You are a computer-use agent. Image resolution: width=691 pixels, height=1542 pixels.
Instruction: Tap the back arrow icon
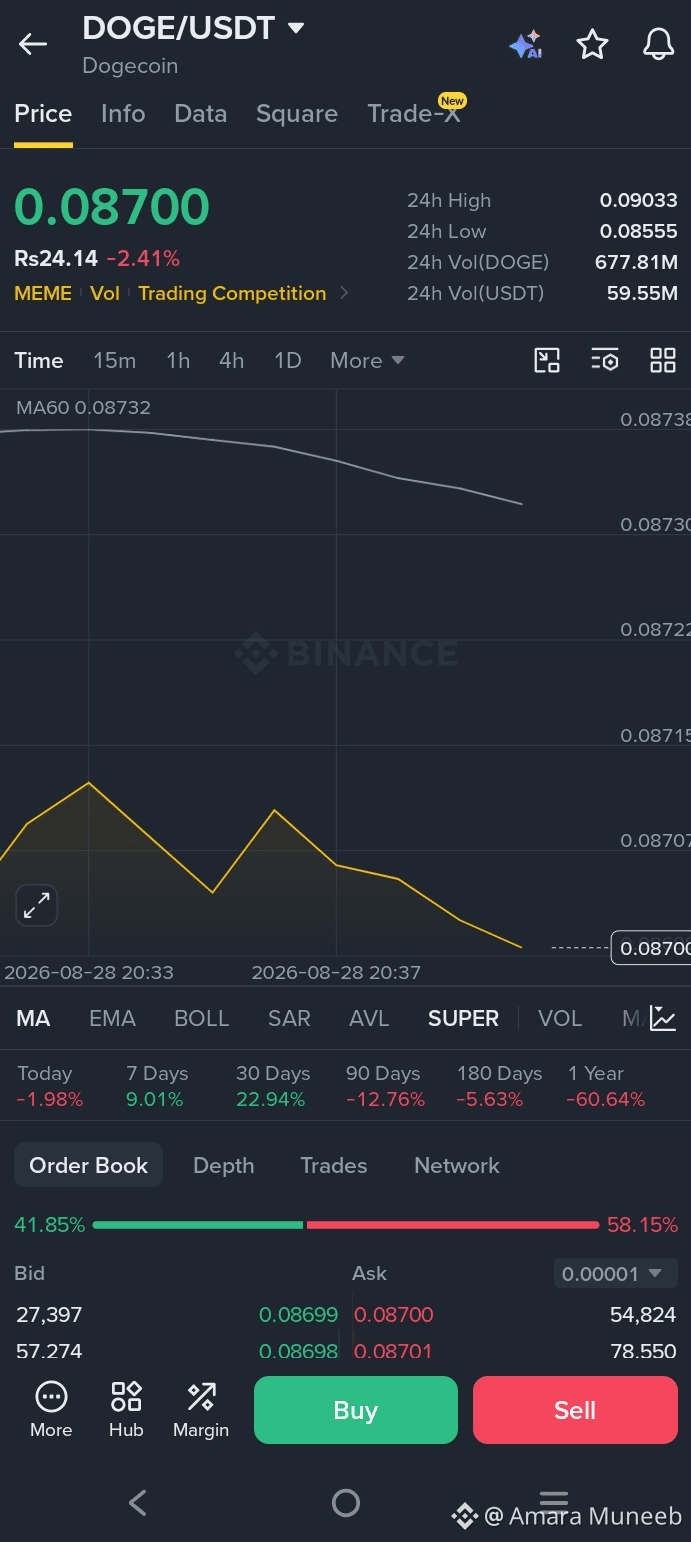pyautogui.click(x=33, y=44)
